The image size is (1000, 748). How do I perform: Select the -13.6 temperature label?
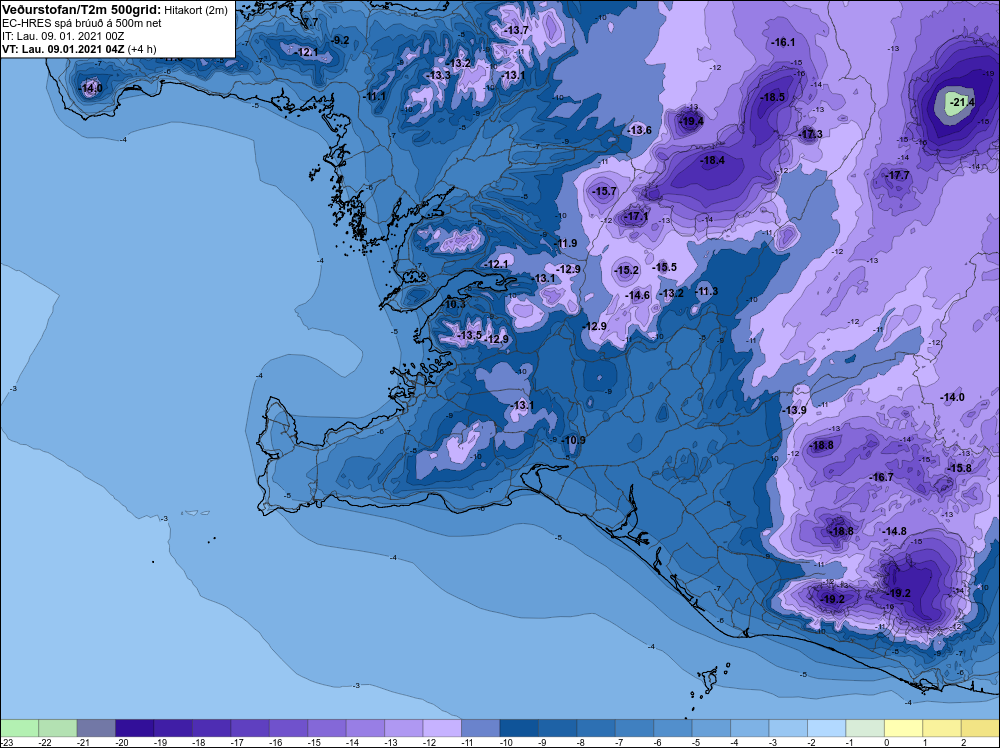click(640, 130)
